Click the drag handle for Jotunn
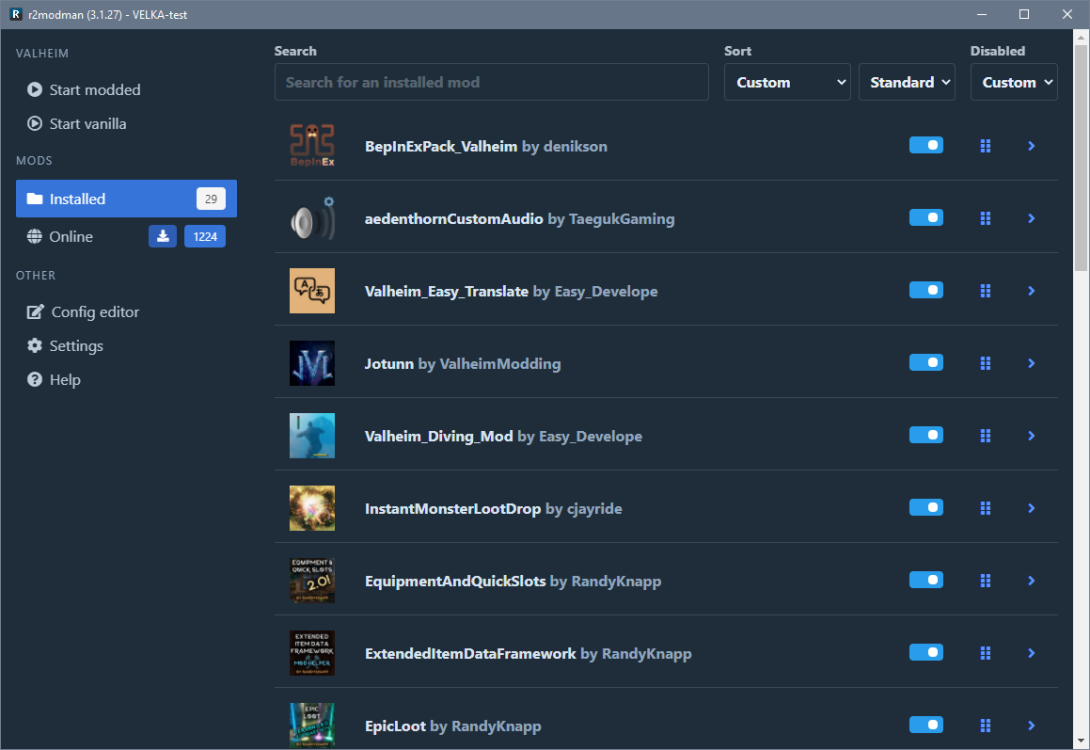Image resolution: width=1090 pixels, height=750 pixels. pos(985,363)
